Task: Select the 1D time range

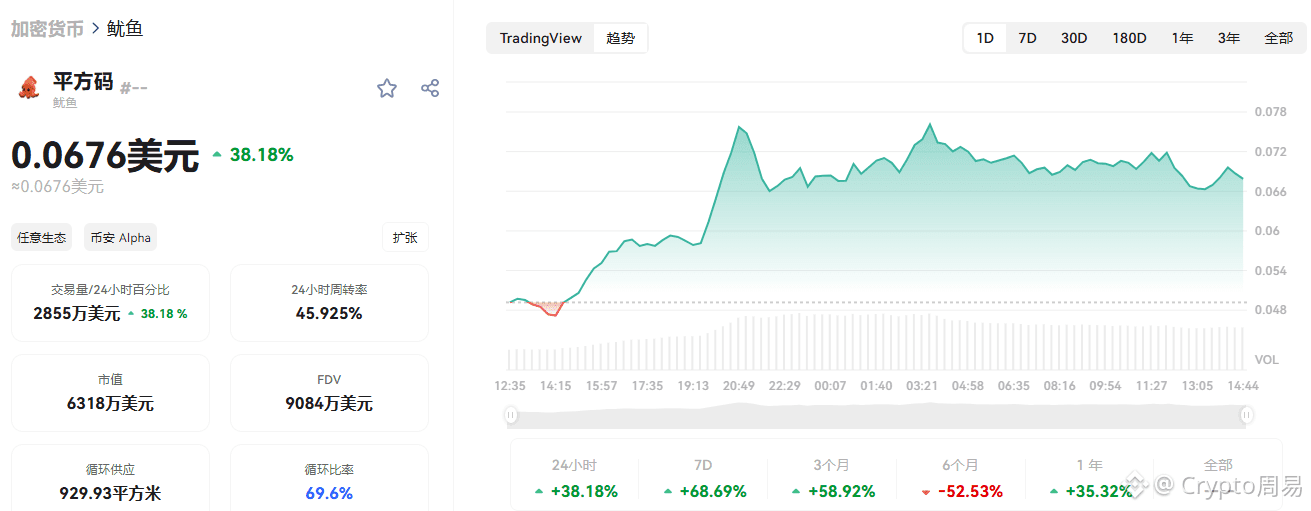Action: coord(985,38)
